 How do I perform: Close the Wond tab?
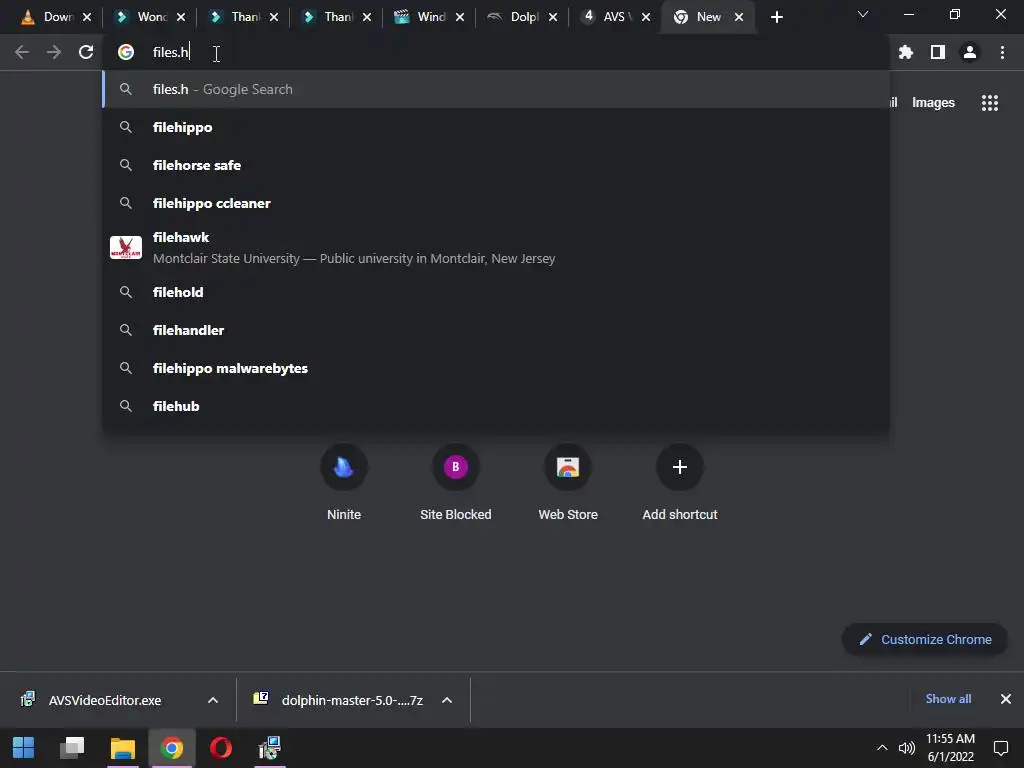point(181,17)
